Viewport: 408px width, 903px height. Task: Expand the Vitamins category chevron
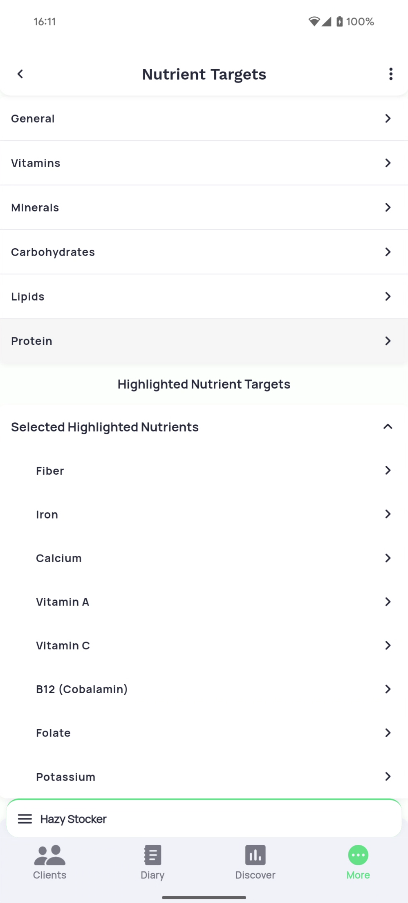(388, 163)
